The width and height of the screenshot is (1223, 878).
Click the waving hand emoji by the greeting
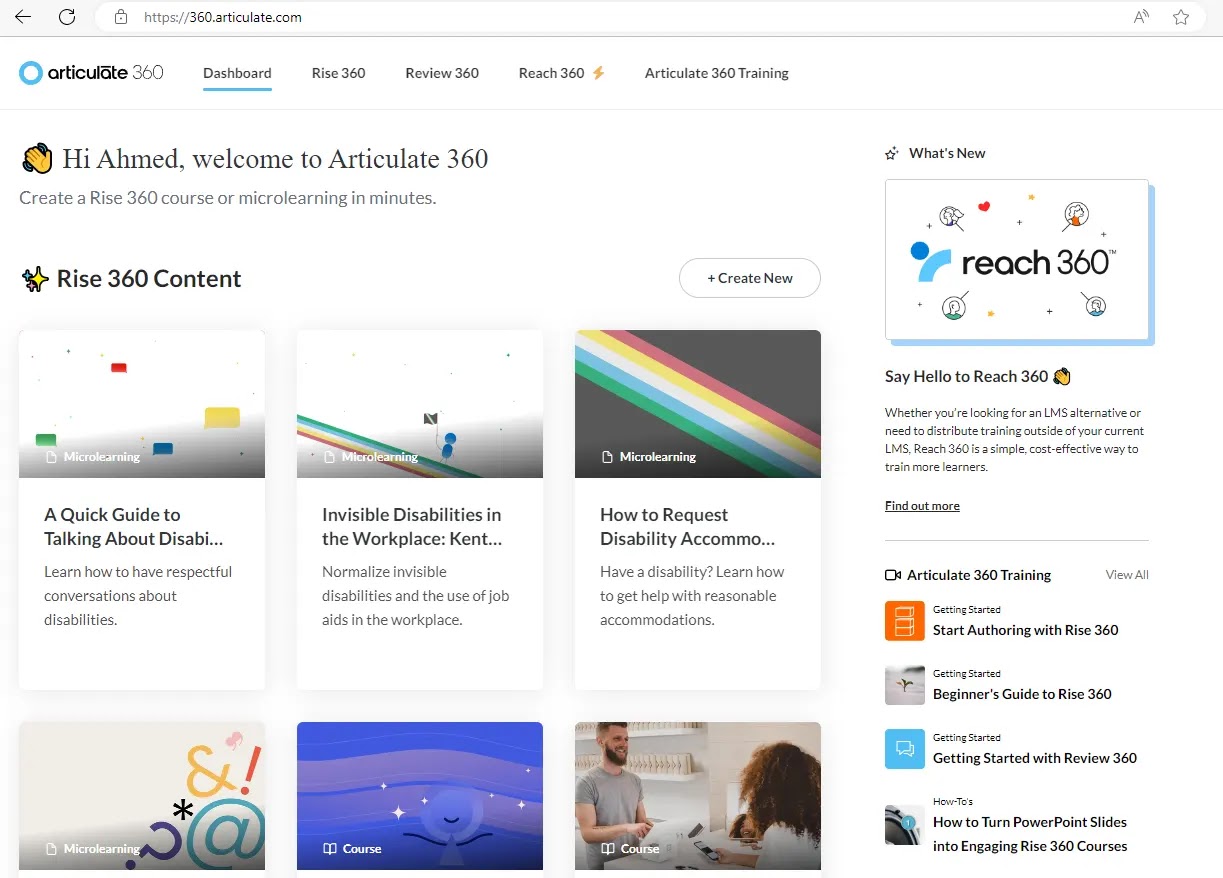pos(37,159)
